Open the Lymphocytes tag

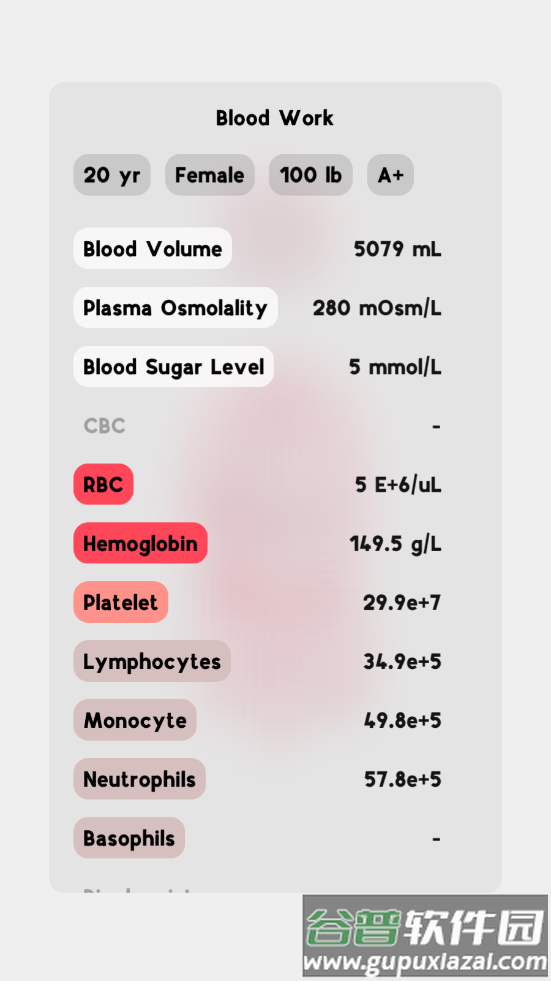tap(152, 661)
